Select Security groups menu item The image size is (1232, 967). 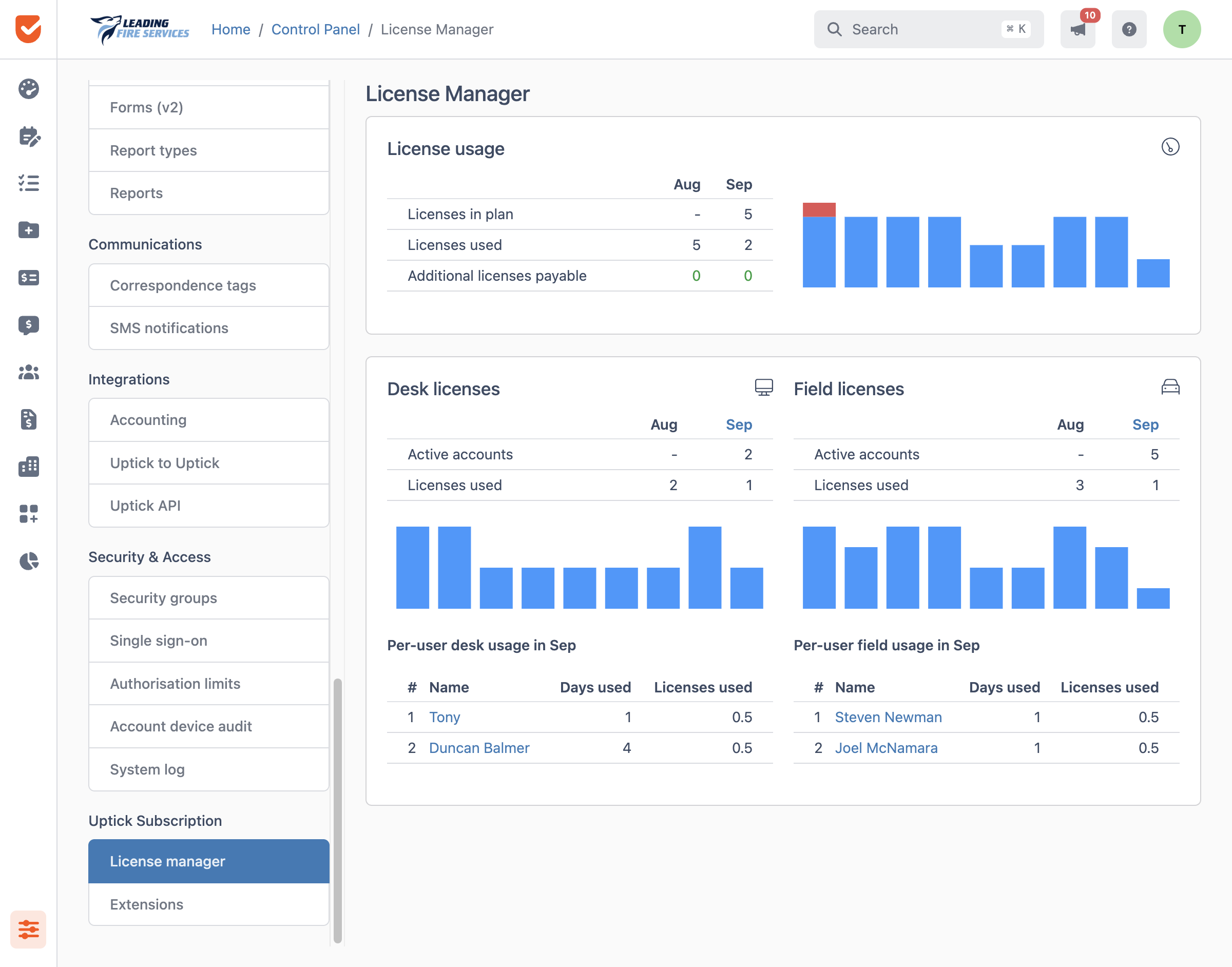tap(209, 598)
